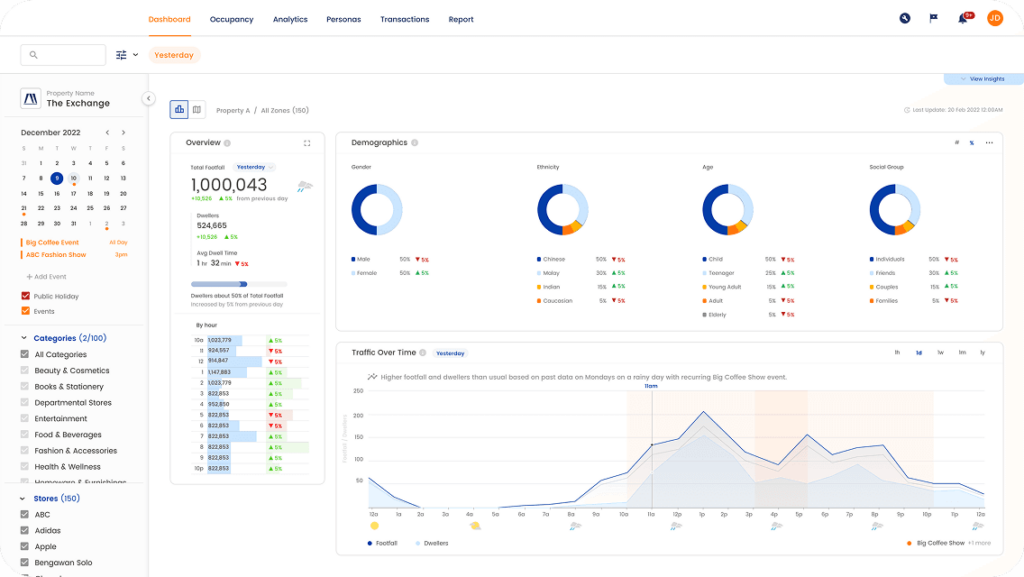Open Demographics more options ellipsis
The image size is (1024, 577).
point(989,143)
